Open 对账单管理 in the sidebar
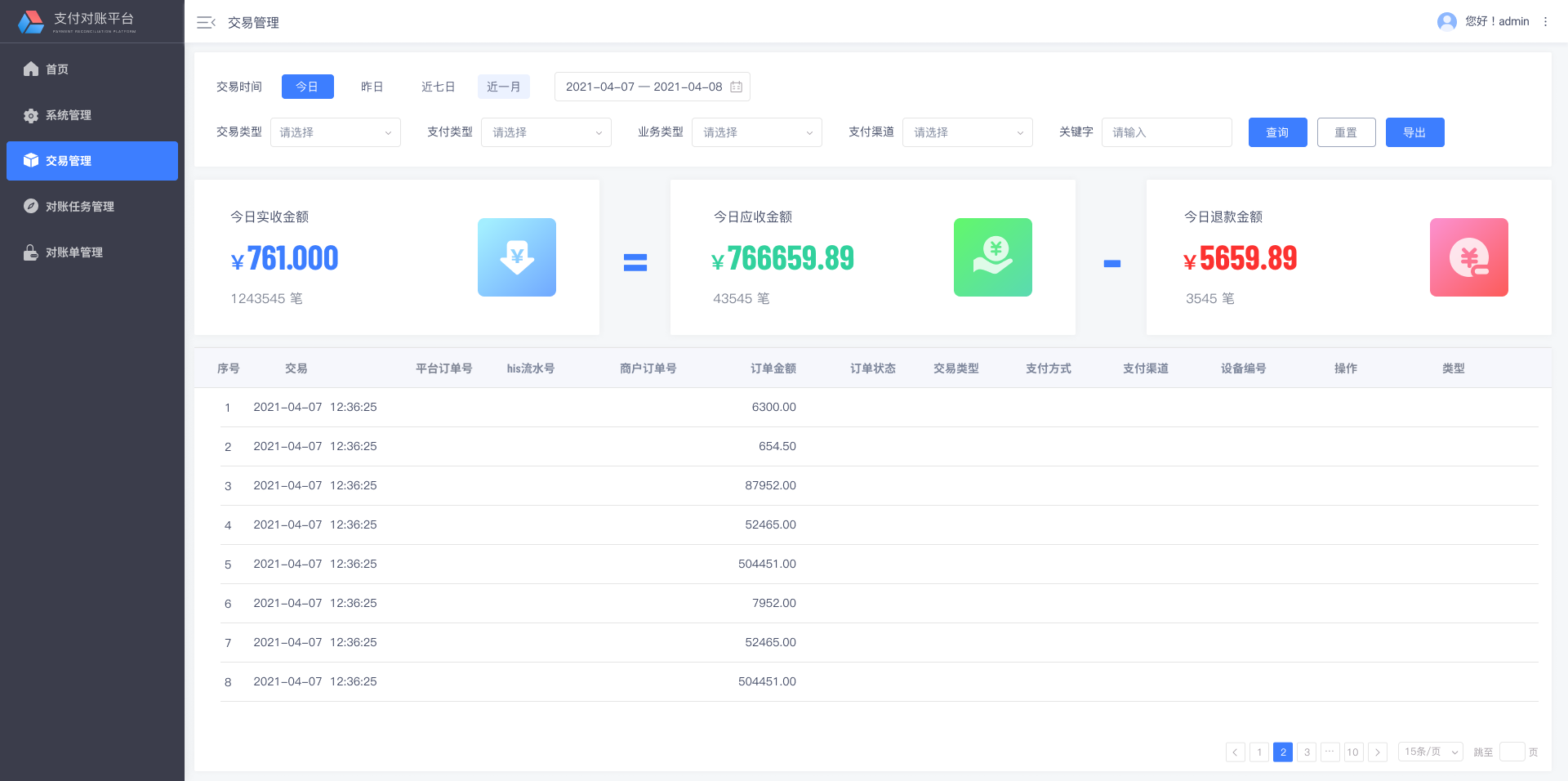Image resolution: width=1568 pixels, height=781 pixels. click(92, 252)
